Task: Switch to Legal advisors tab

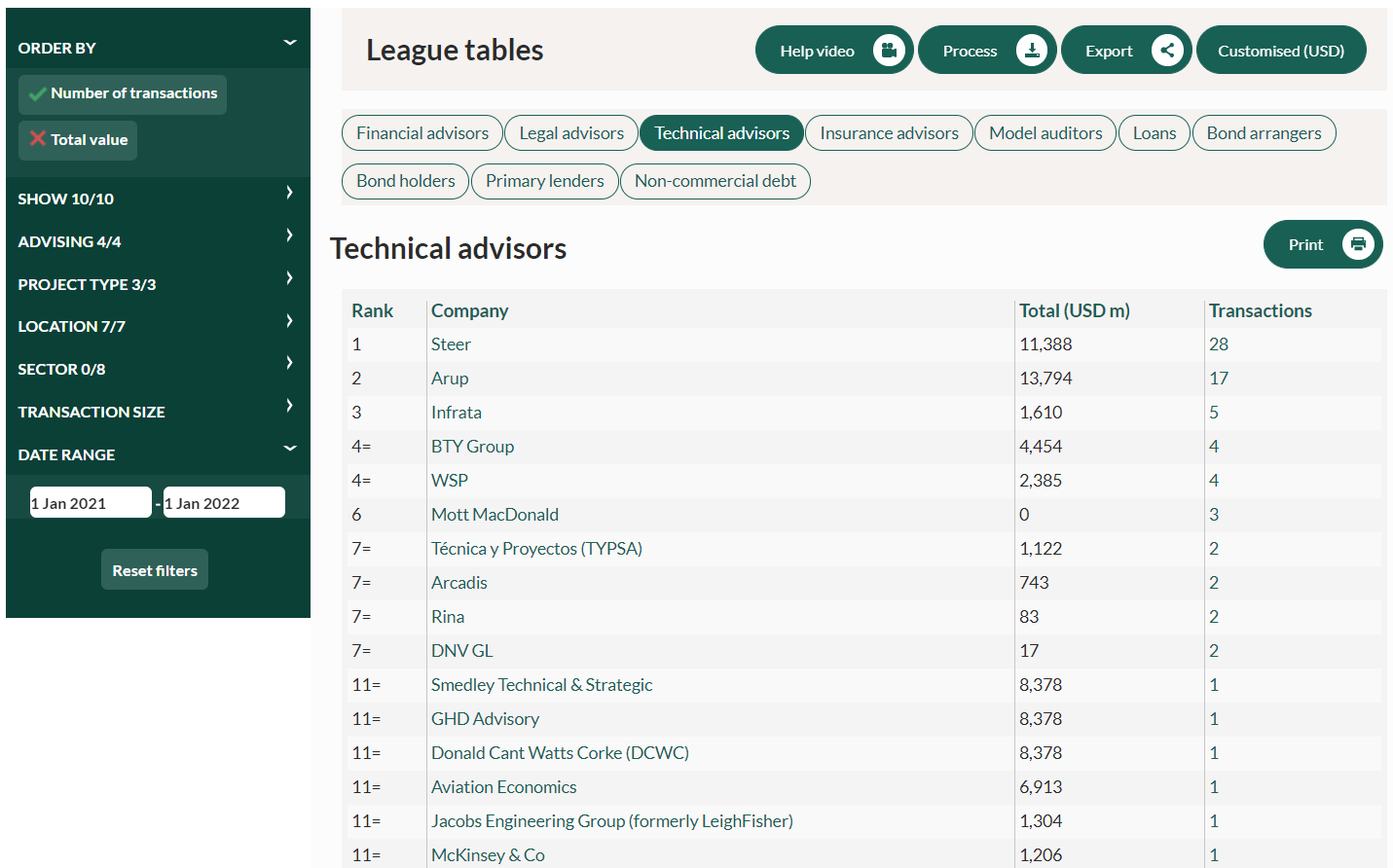Action: (x=571, y=133)
